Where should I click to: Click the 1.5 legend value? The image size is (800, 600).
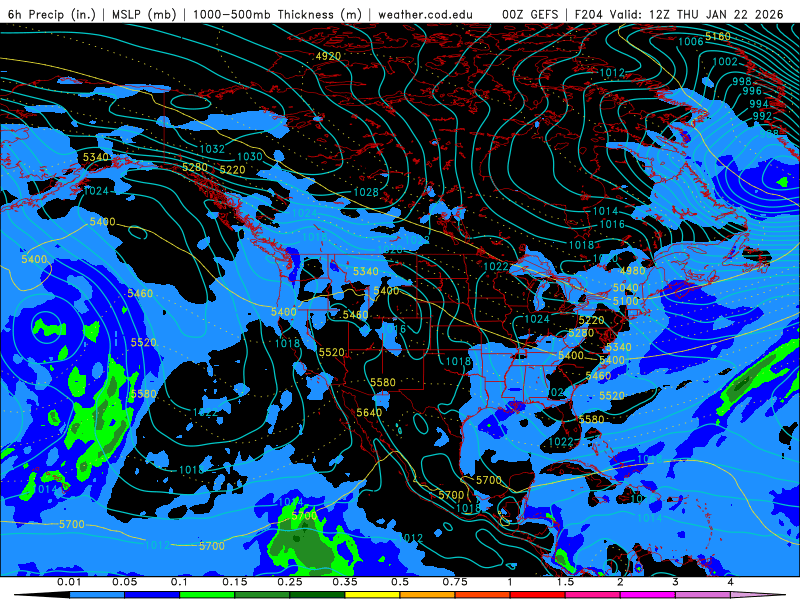tap(565, 582)
